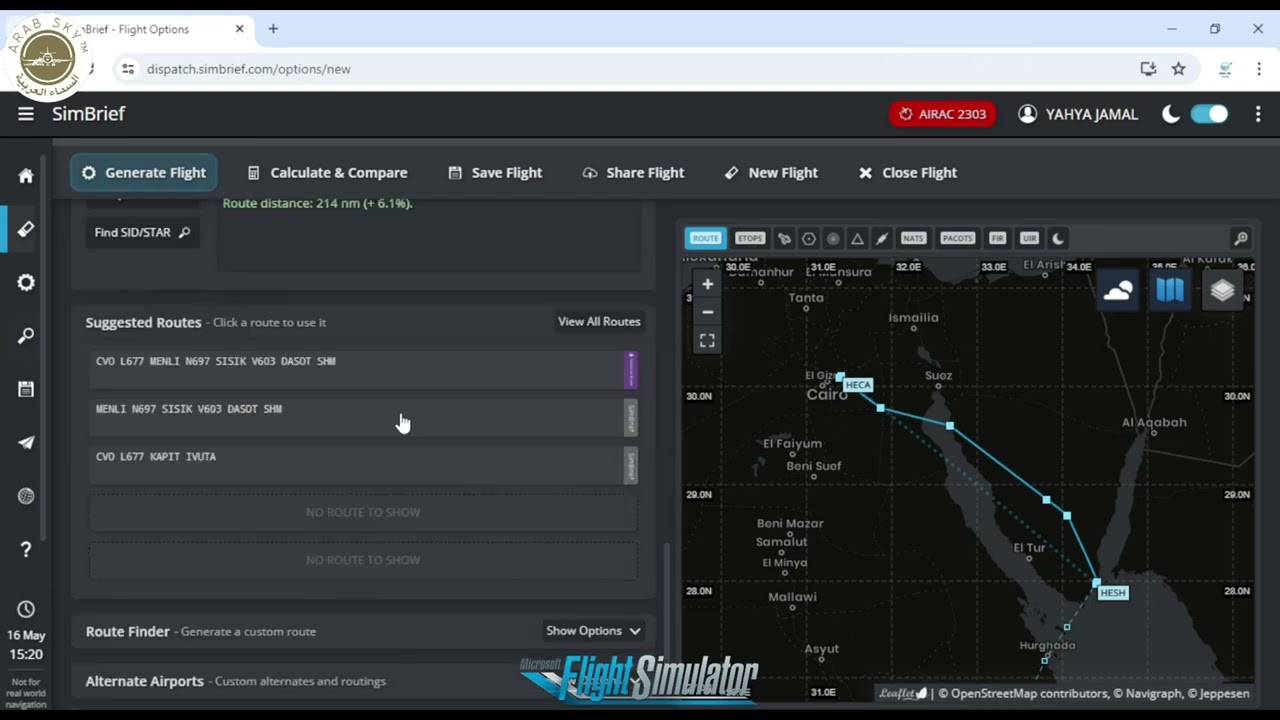Viewport: 1280px width, 720px height.
Task: Open the Chrome three-dot menu
Action: [x=1258, y=69]
